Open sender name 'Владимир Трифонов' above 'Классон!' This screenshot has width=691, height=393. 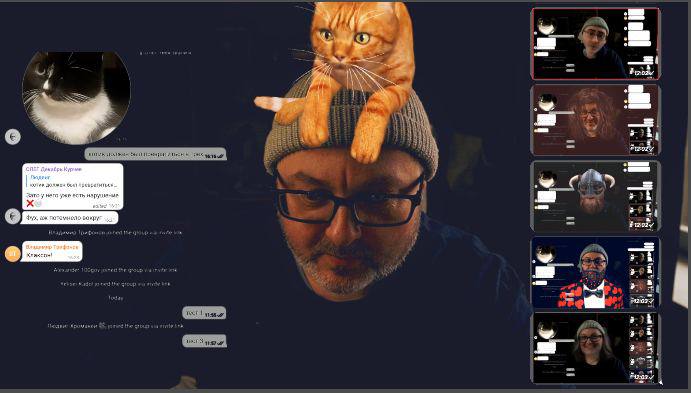click(52, 247)
